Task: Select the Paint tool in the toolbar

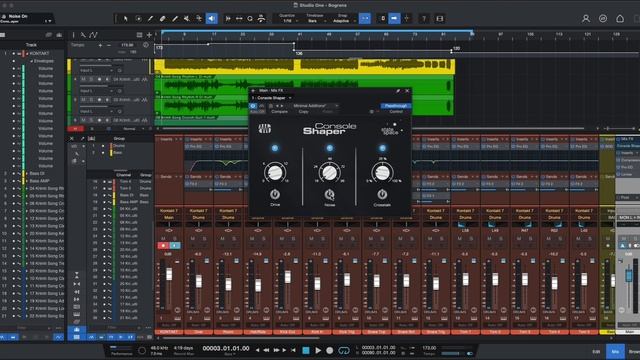Action: [x=175, y=18]
